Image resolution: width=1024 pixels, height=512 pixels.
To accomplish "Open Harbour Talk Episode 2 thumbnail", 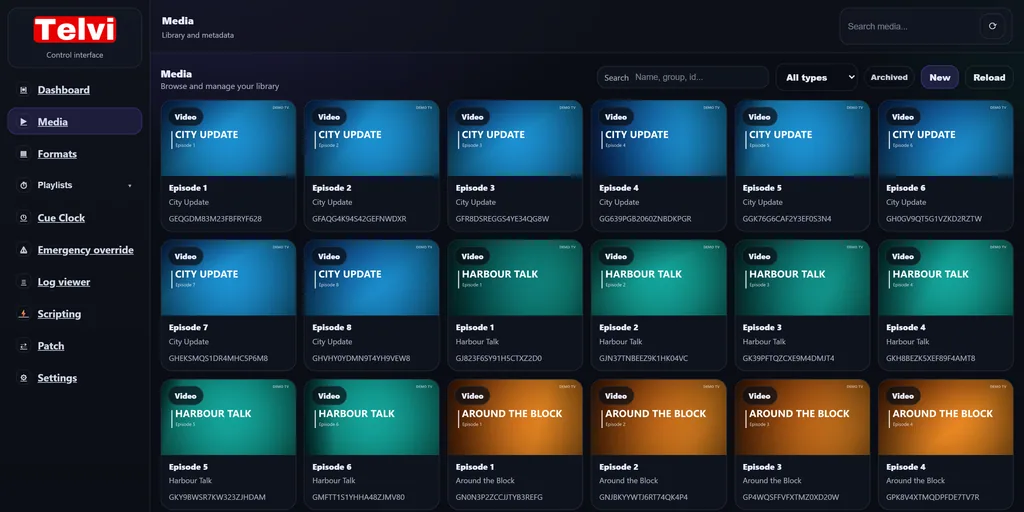I will pos(658,278).
